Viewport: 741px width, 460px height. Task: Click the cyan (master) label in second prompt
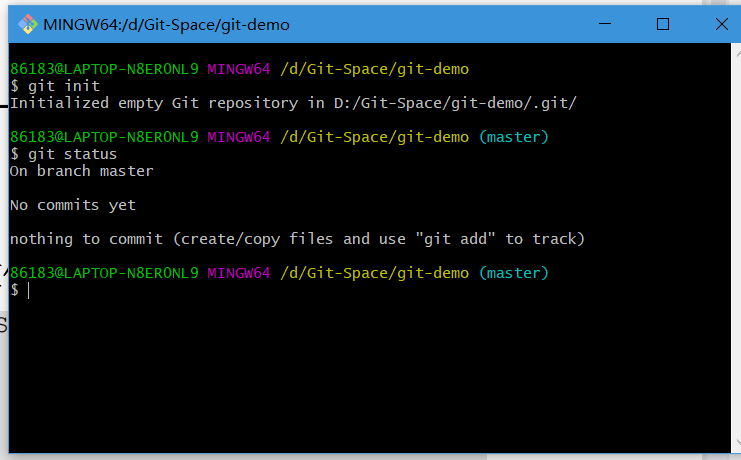pos(513,136)
